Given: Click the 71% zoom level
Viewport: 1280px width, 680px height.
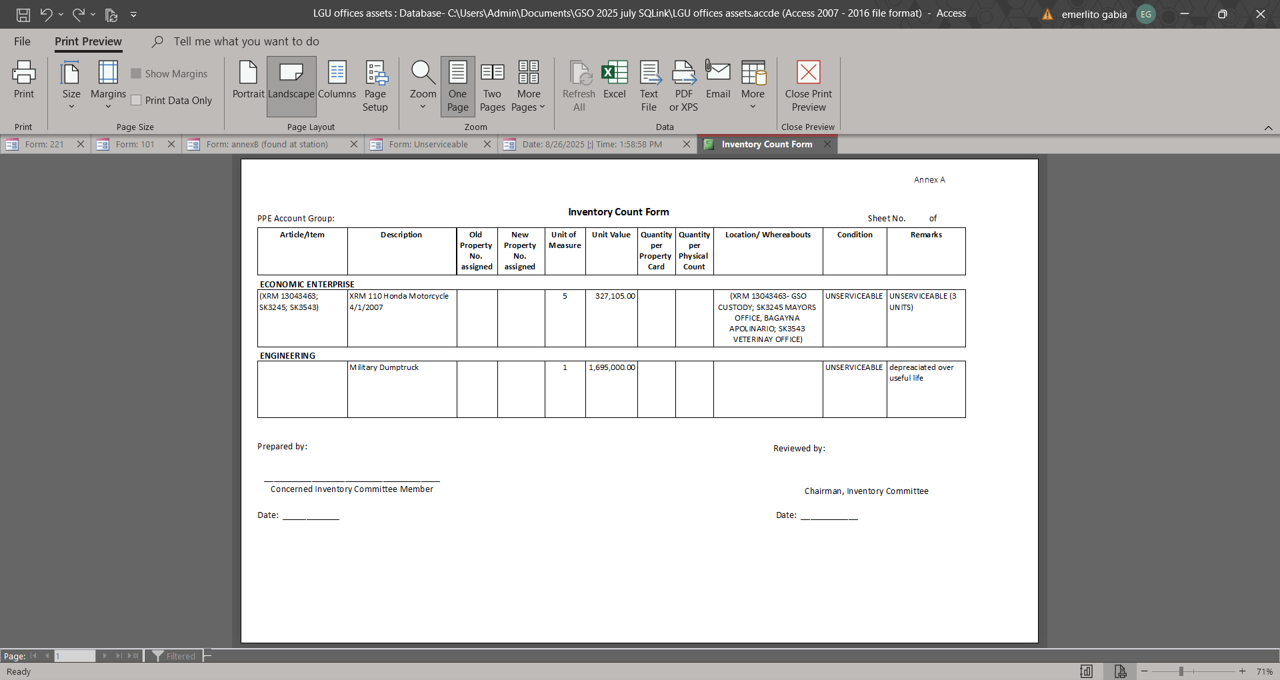Looking at the screenshot, I should tap(1264, 671).
